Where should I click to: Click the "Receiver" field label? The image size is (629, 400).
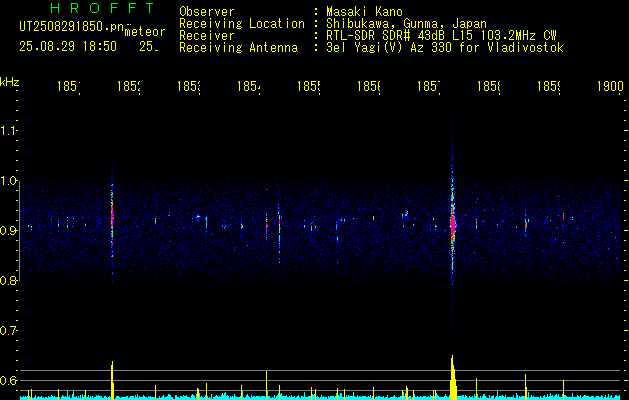point(207,36)
